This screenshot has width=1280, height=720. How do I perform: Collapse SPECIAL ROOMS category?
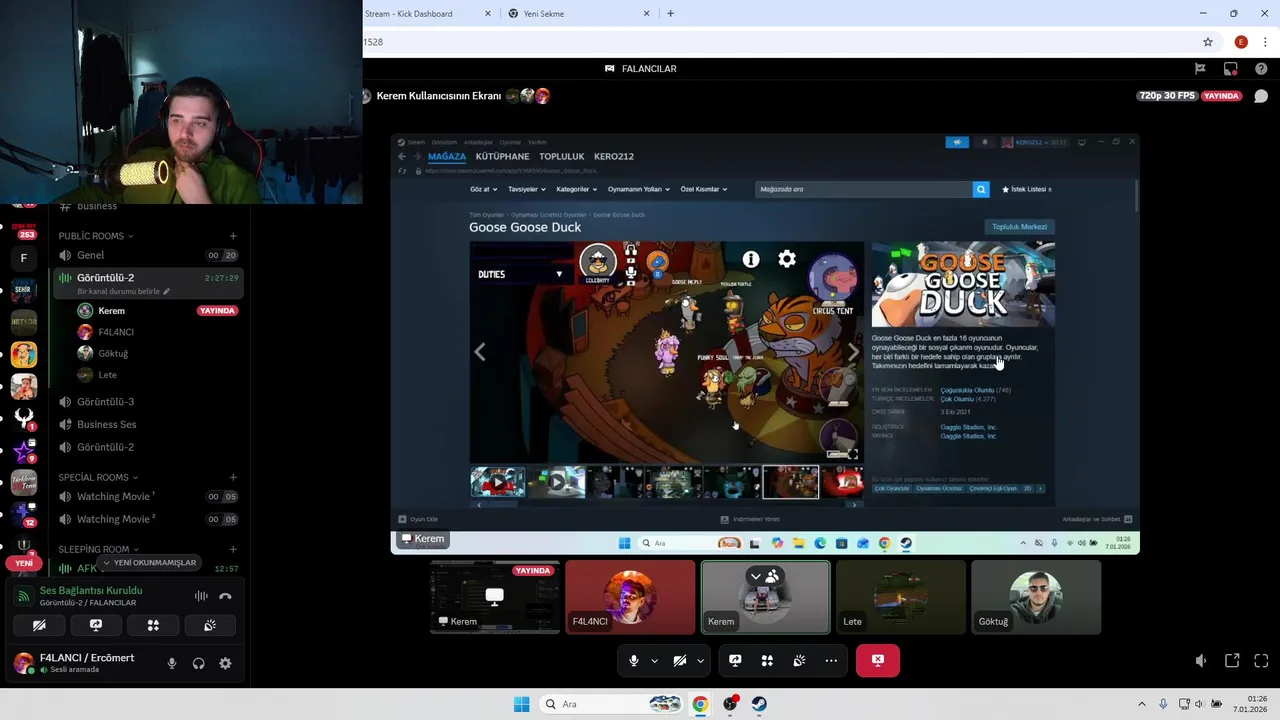click(x=98, y=477)
